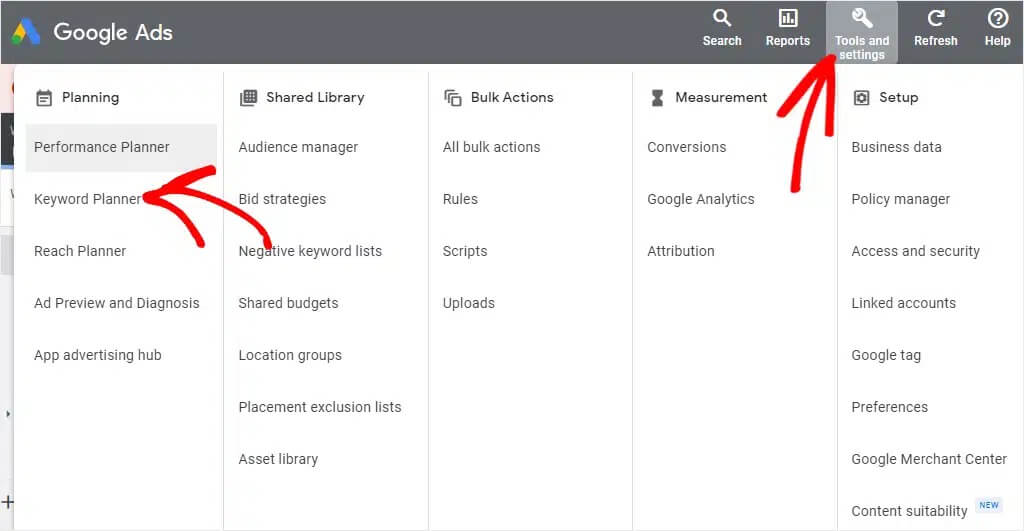This screenshot has height=531, width=1024.
Task: Click the NEW badge beside Content suitability
Action: (x=989, y=505)
